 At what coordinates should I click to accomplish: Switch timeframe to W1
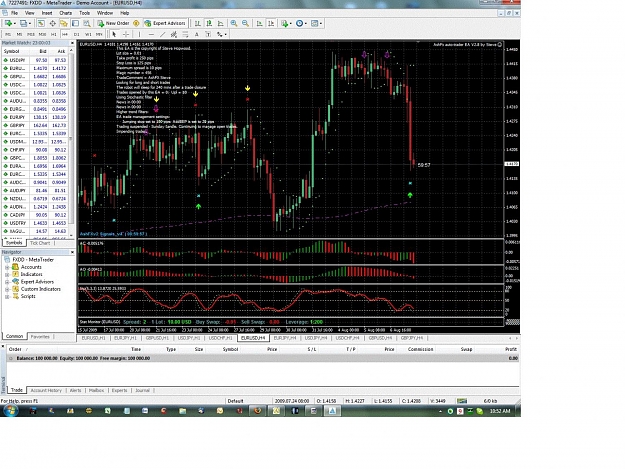88,35
